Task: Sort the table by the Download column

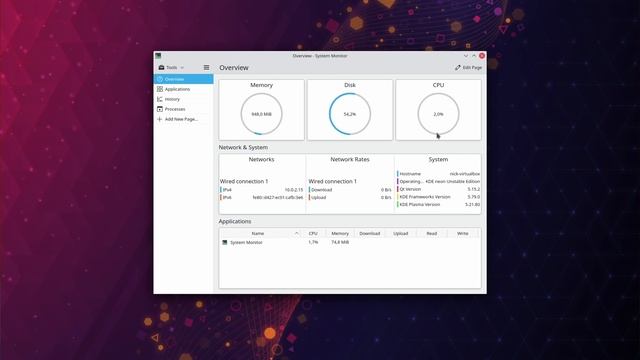Action: coord(369,233)
